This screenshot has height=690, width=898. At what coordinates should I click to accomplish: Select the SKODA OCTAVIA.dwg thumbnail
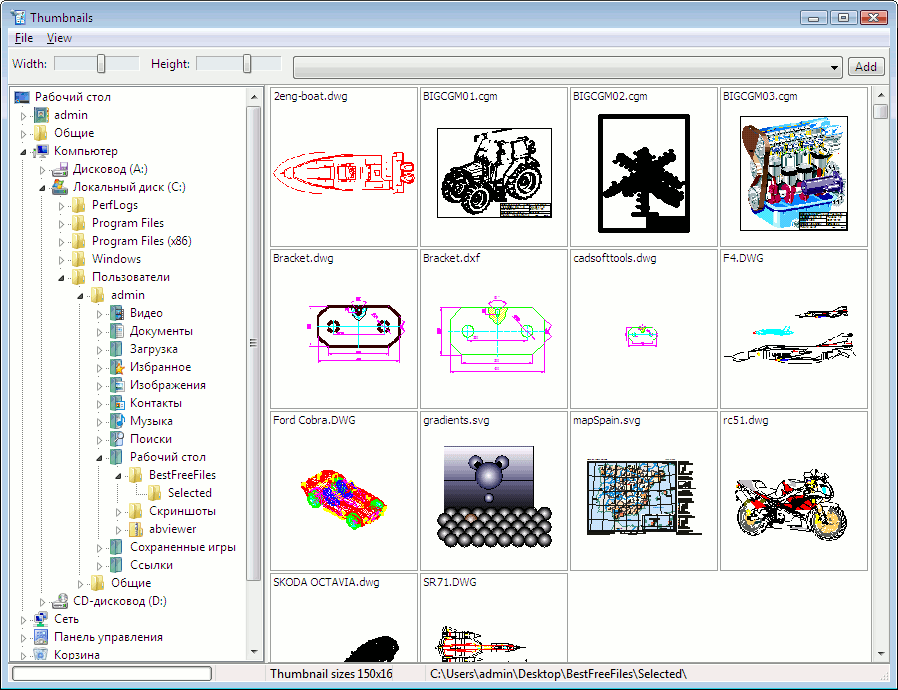pyautogui.click(x=344, y=618)
